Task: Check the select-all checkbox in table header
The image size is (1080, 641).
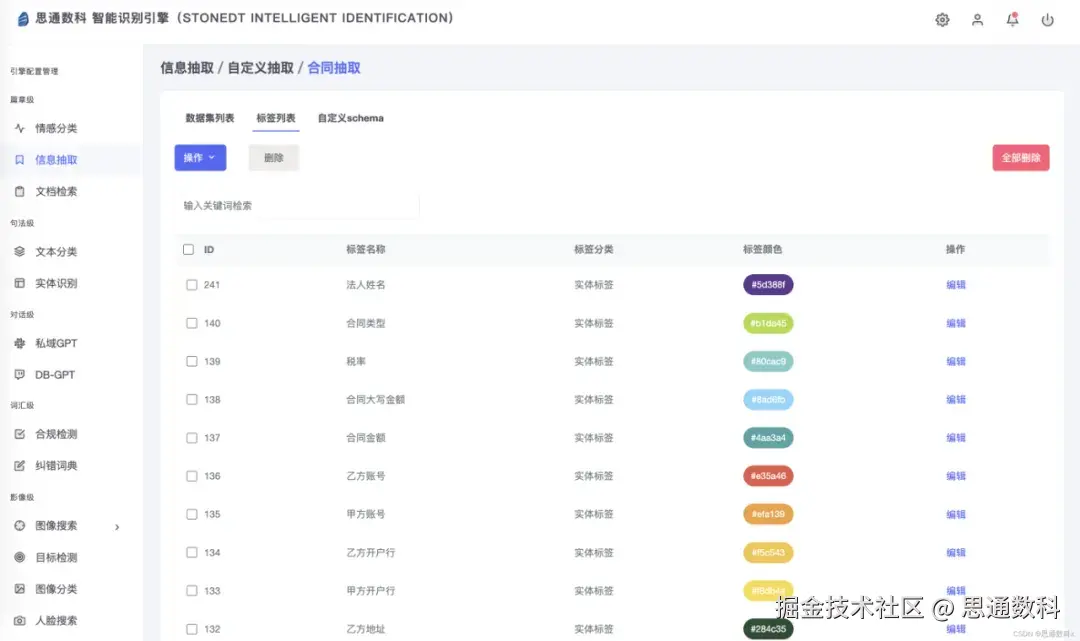Action: [188, 249]
